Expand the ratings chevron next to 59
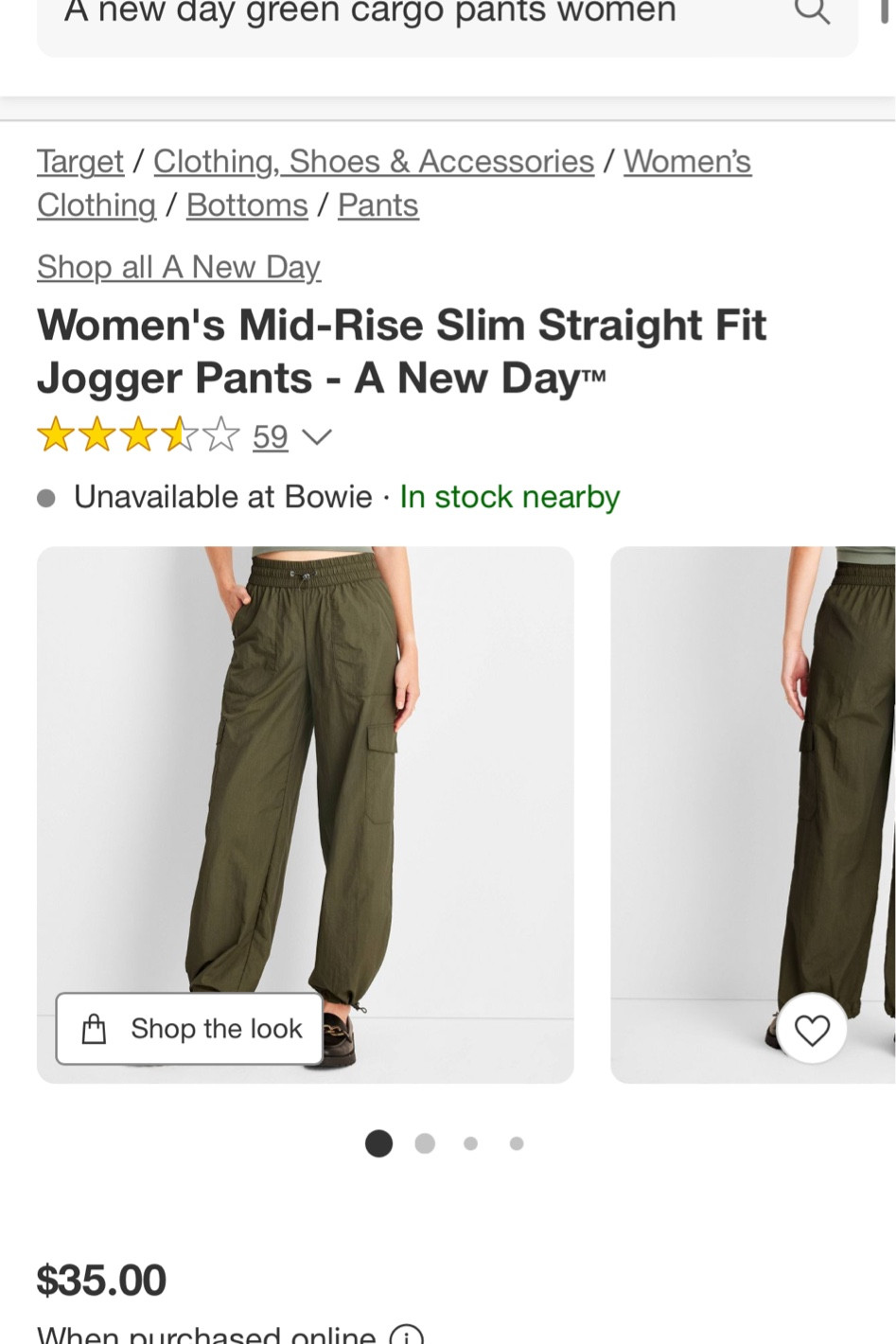 pyautogui.click(x=317, y=437)
